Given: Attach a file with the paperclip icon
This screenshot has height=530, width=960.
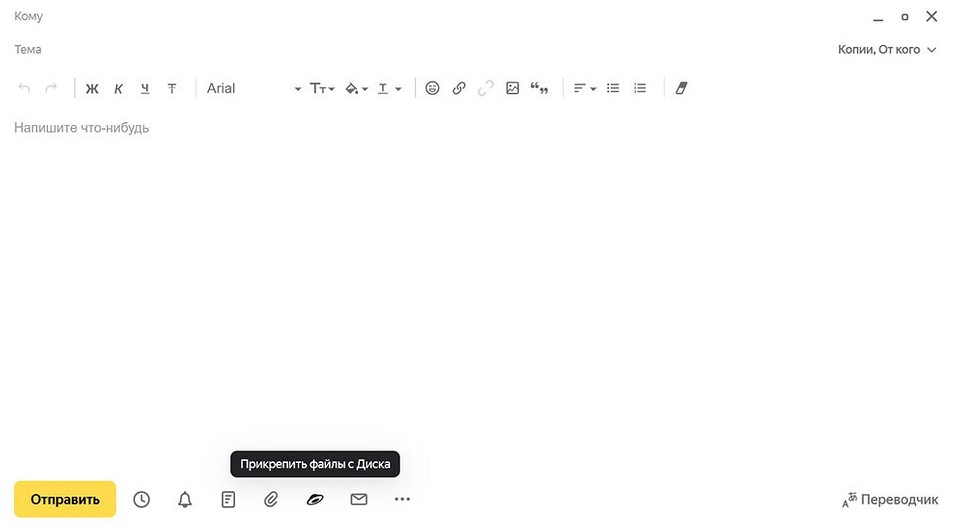Looking at the screenshot, I should click(271, 499).
